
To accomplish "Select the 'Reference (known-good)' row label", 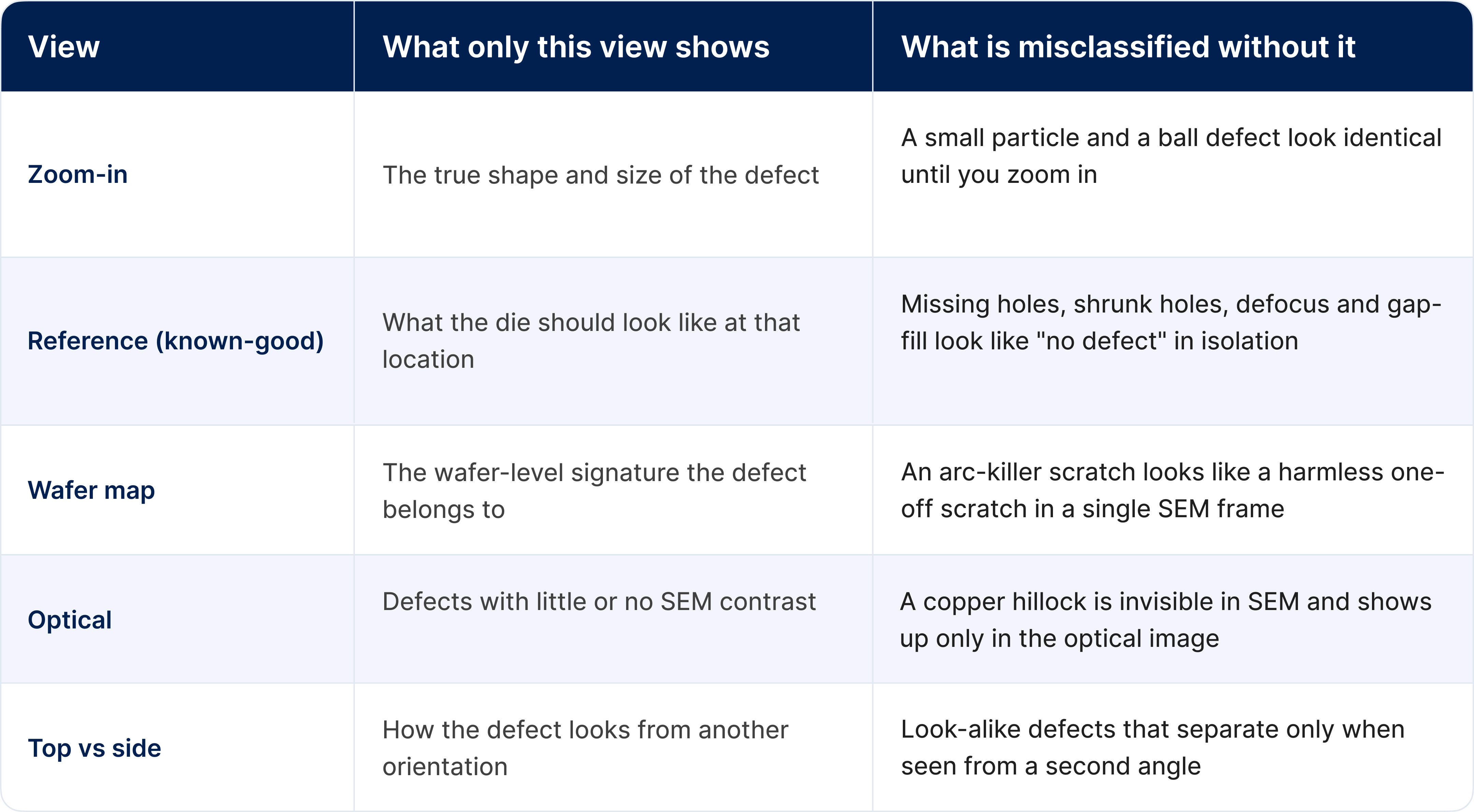I will tap(175, 340).
